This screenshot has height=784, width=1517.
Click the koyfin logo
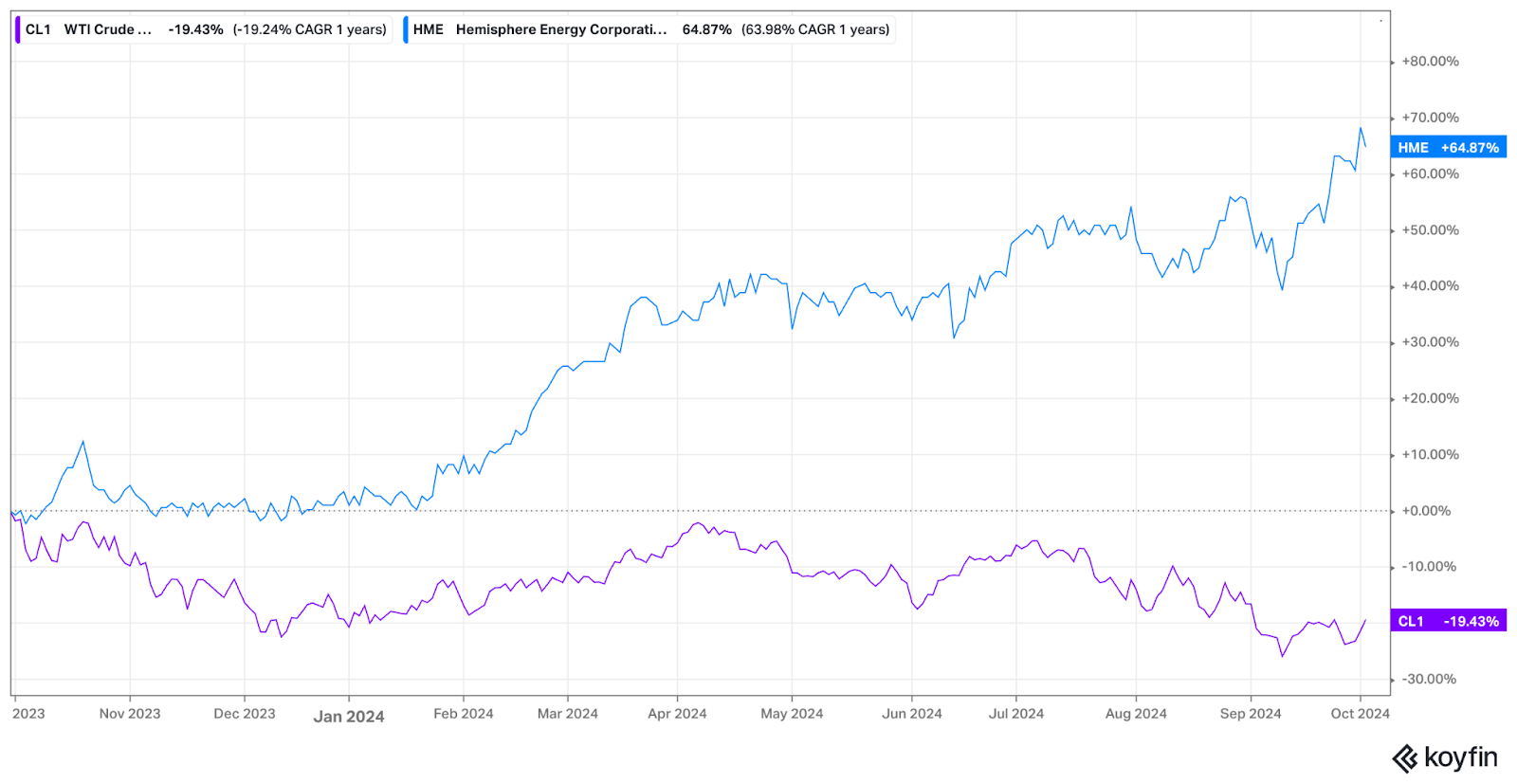coord(1444,757)
